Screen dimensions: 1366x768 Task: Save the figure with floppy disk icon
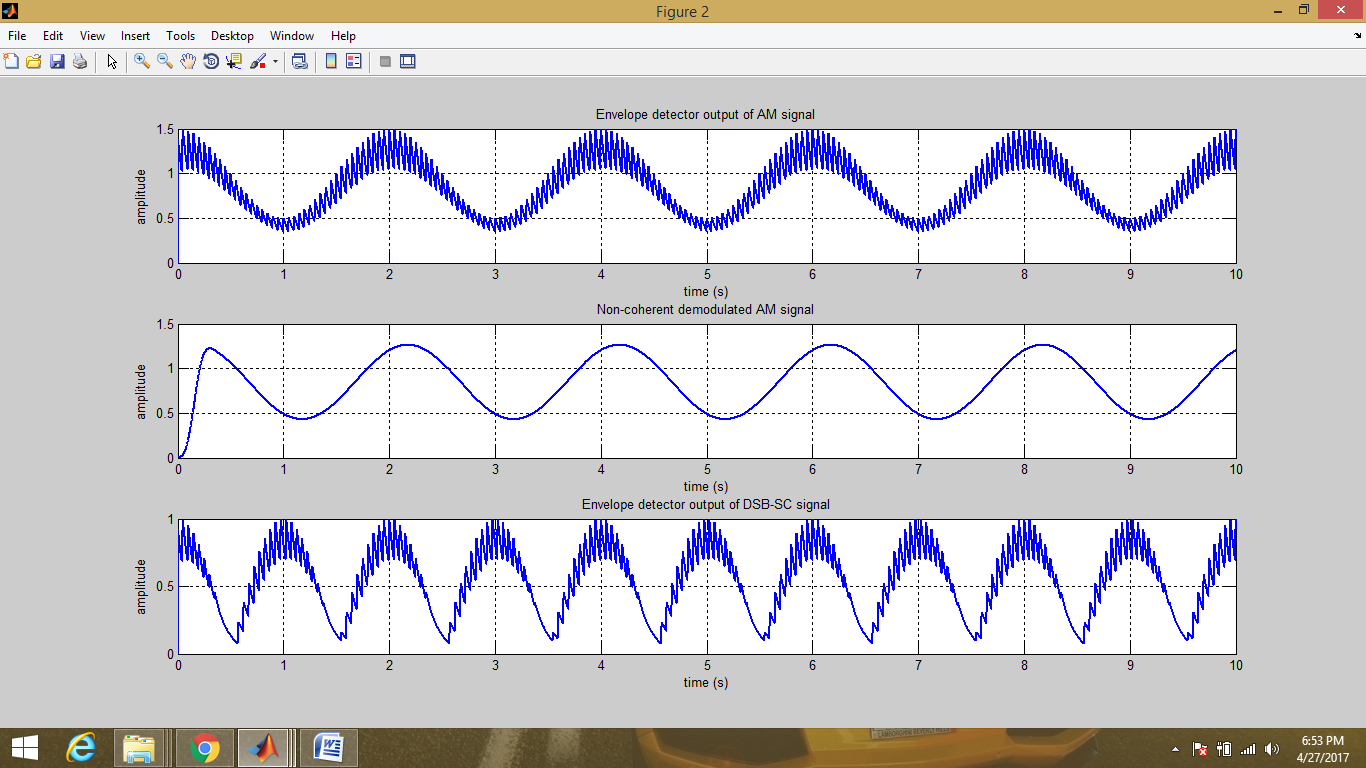click(x=57, y=61)
